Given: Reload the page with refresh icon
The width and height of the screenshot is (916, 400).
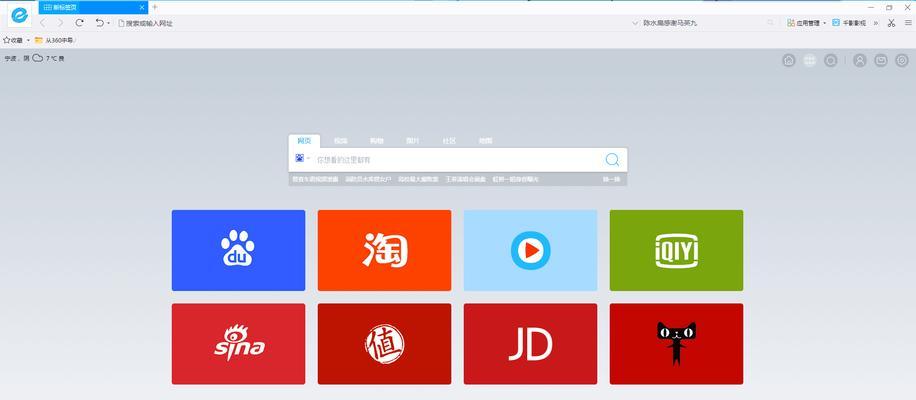Looking at the screenshot, I should tap(79, 23).
